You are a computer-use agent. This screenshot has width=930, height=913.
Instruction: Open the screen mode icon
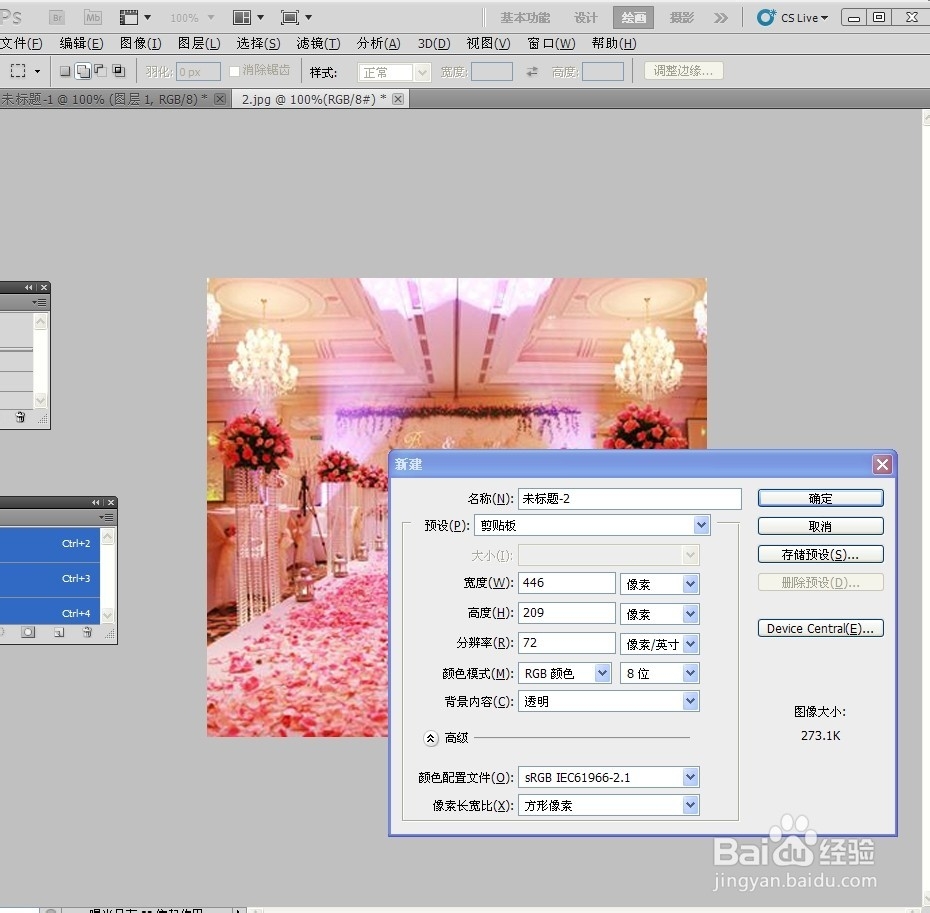coord(297,18)
